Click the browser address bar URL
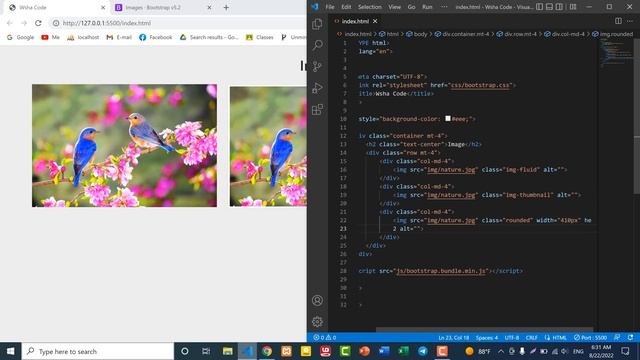 pos(107,23)
